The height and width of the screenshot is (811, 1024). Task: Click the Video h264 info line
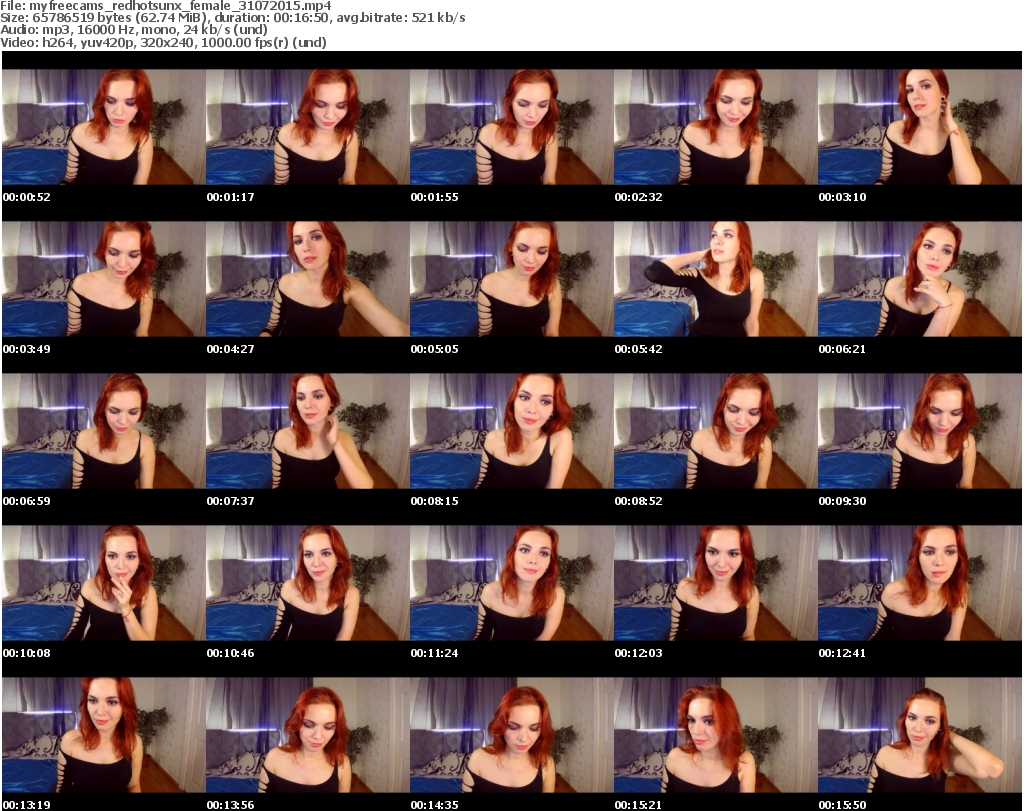[163, 42]
